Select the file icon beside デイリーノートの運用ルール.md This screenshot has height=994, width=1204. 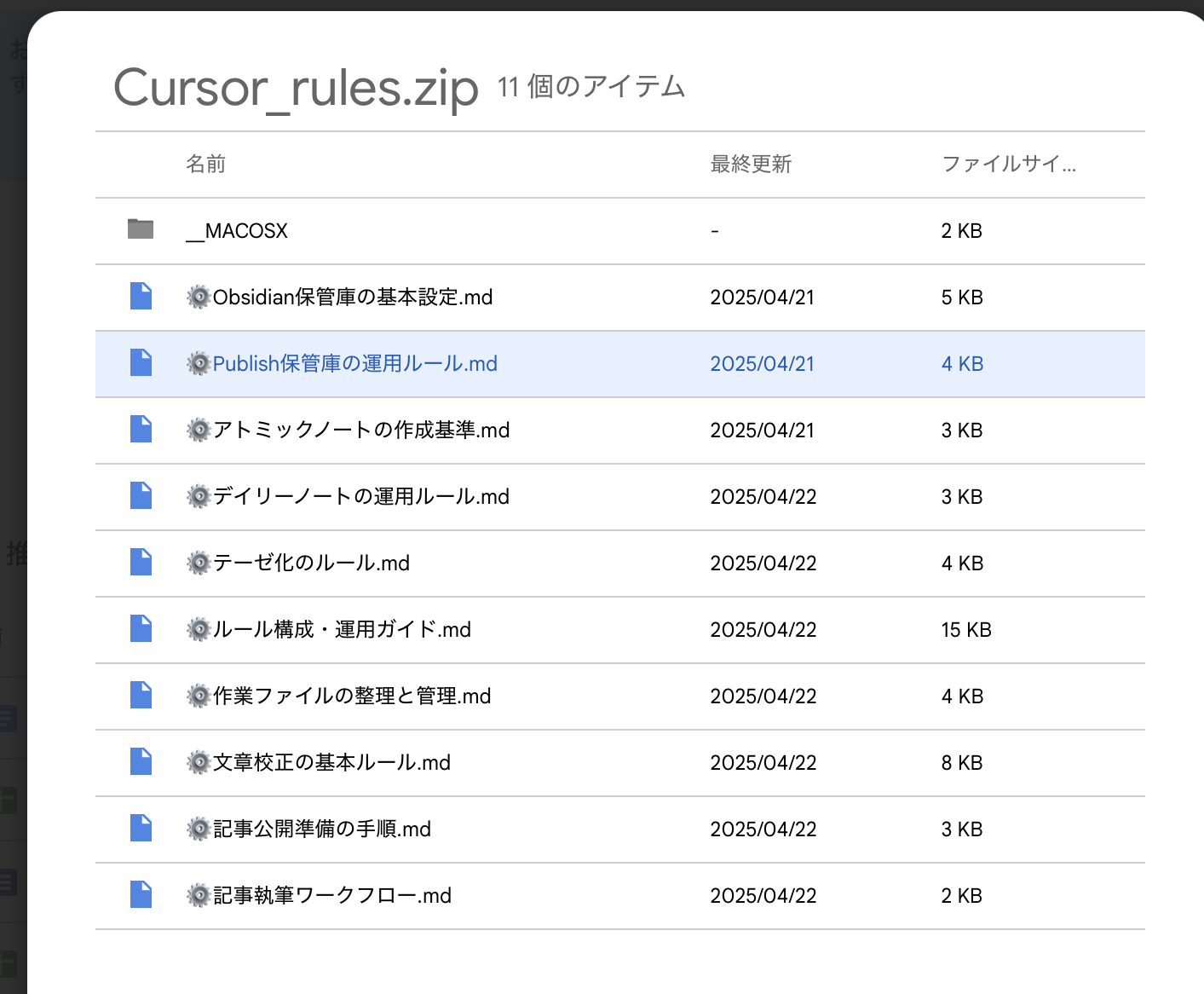[x=140, y=495]
